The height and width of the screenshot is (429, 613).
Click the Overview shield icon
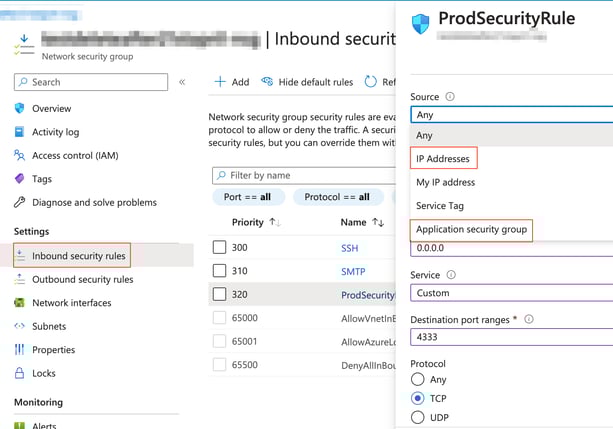click(20, 108)
